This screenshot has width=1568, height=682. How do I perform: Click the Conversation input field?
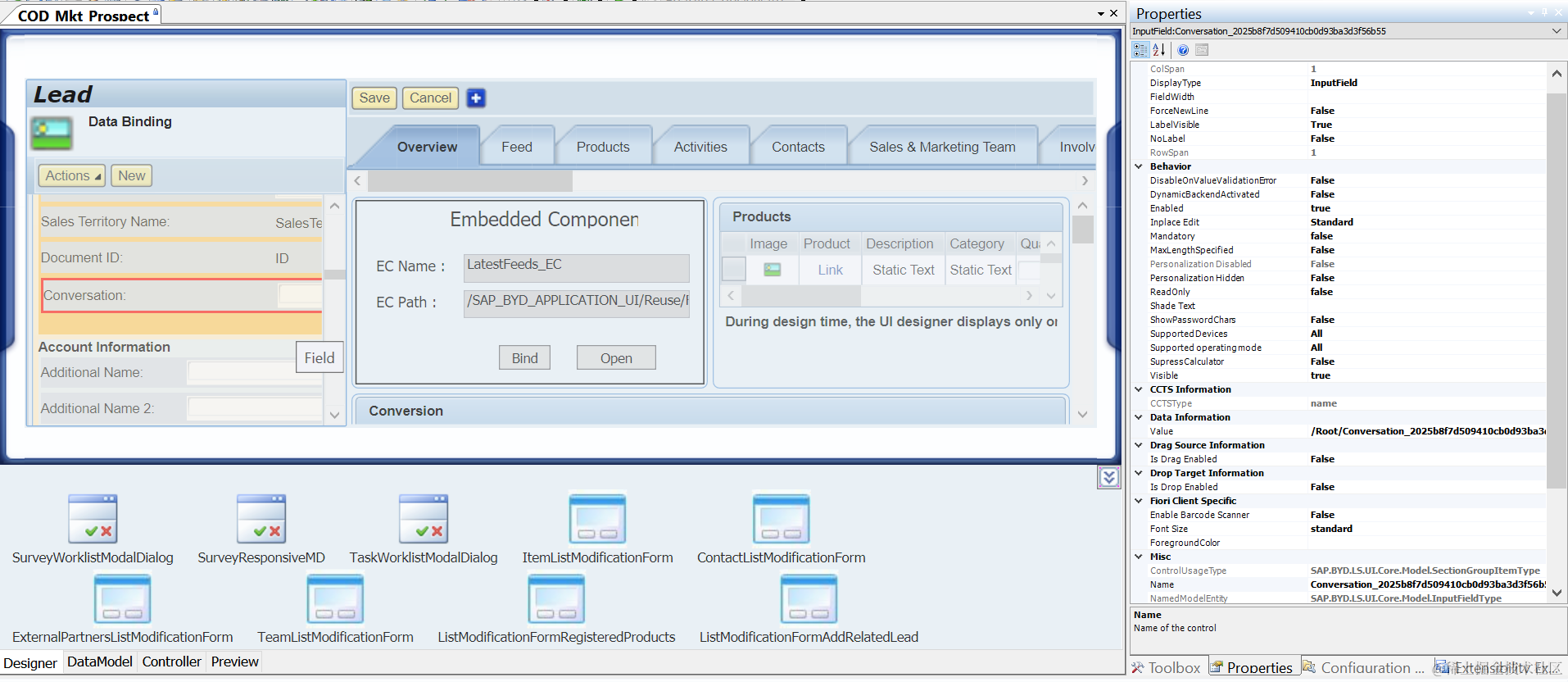click(x=300, y=295)
